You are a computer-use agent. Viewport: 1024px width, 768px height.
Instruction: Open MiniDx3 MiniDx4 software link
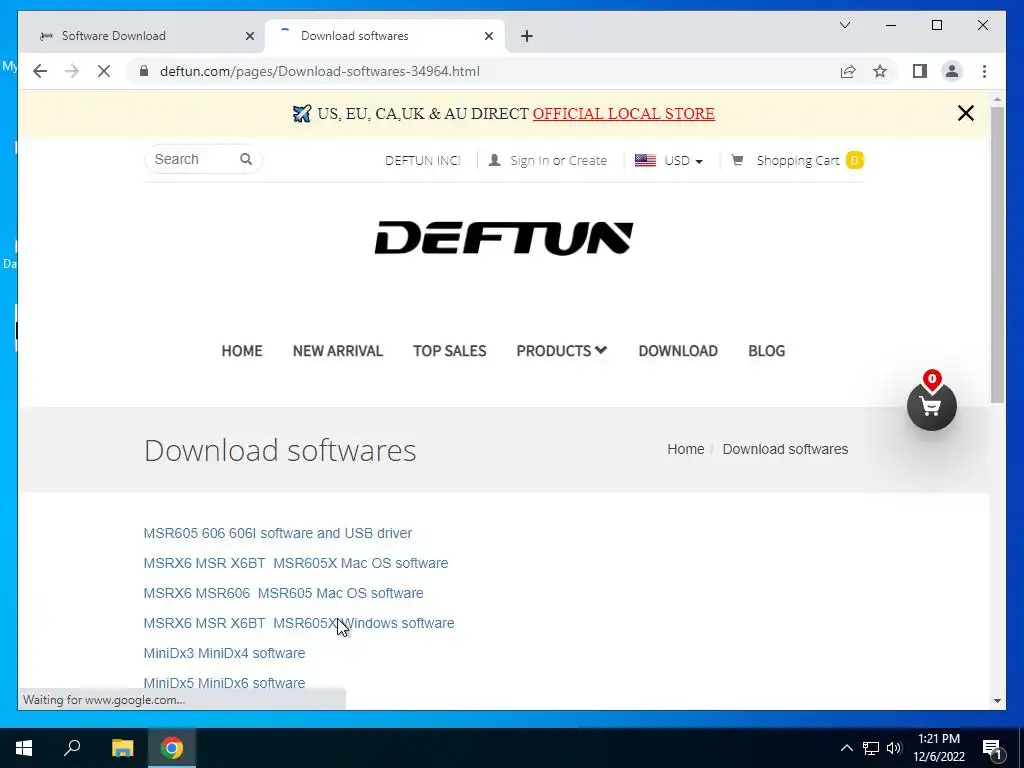(224, 653)
